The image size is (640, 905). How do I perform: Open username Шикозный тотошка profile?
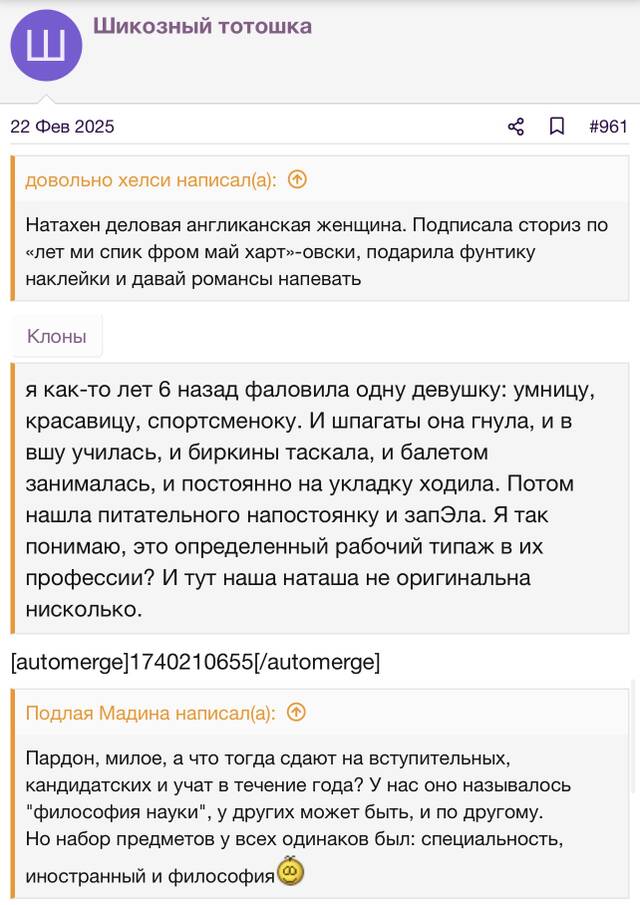point(202,26)
